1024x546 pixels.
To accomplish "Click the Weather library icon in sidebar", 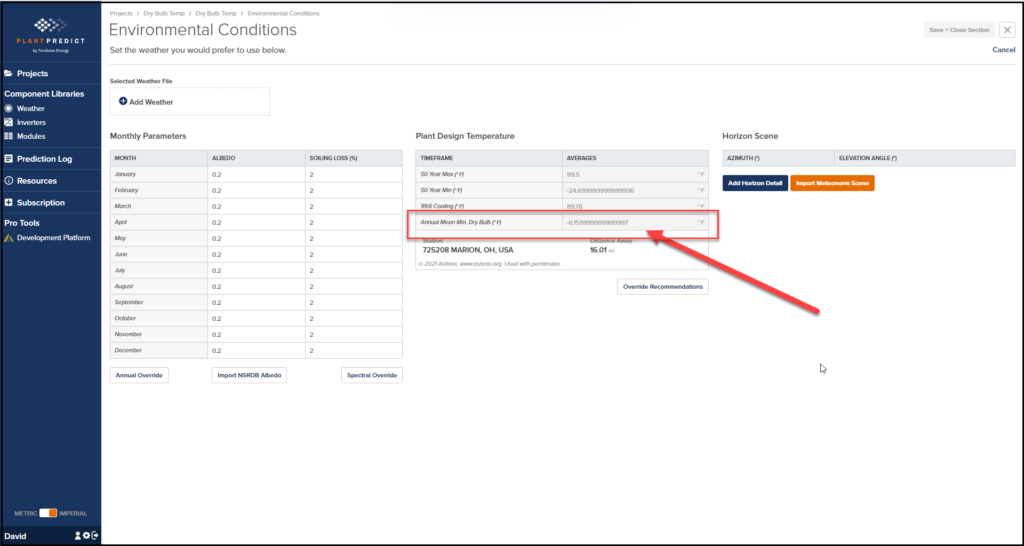I will pos(8,108).
